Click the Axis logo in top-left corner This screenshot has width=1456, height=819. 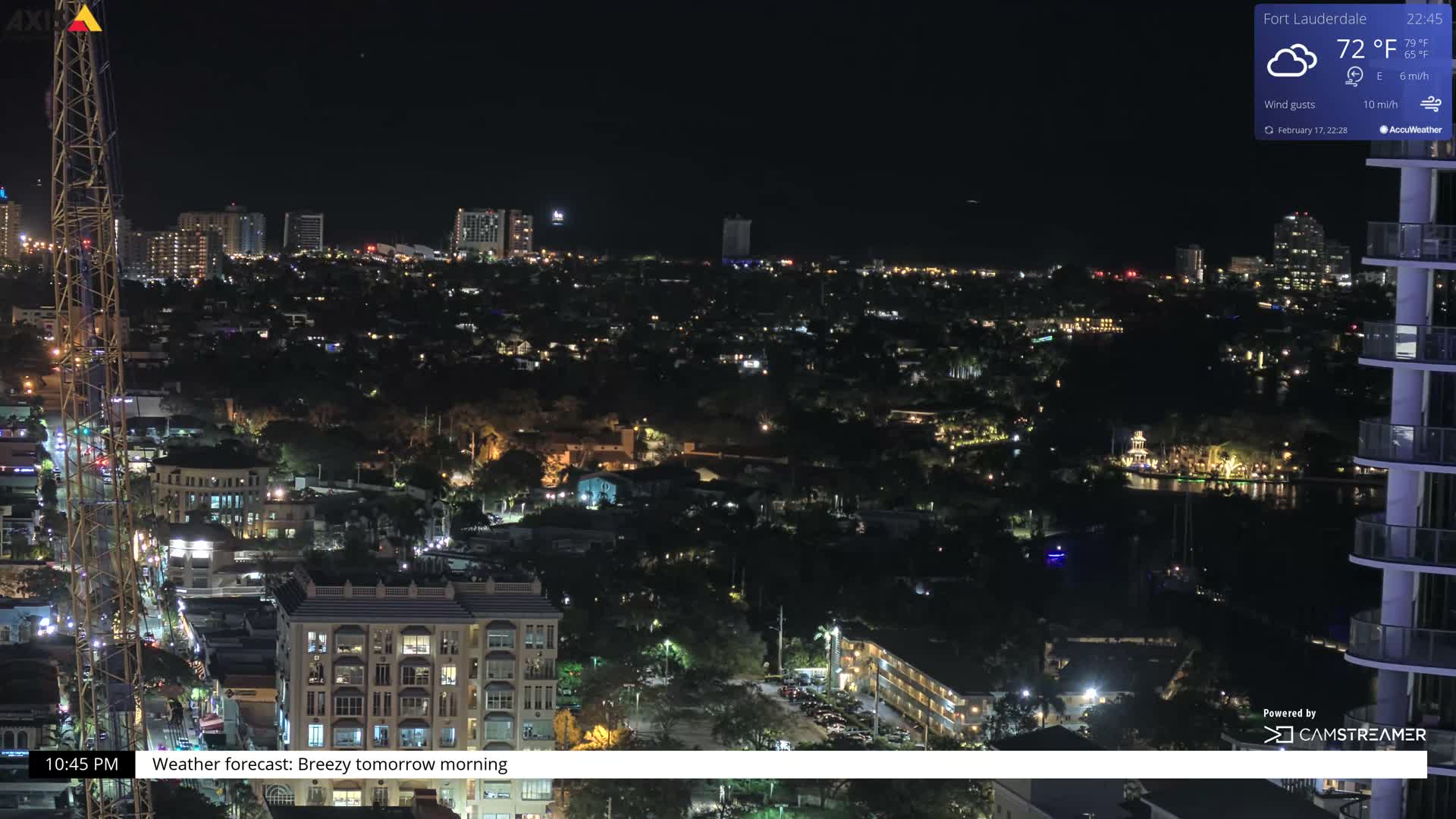pos(53,19)
